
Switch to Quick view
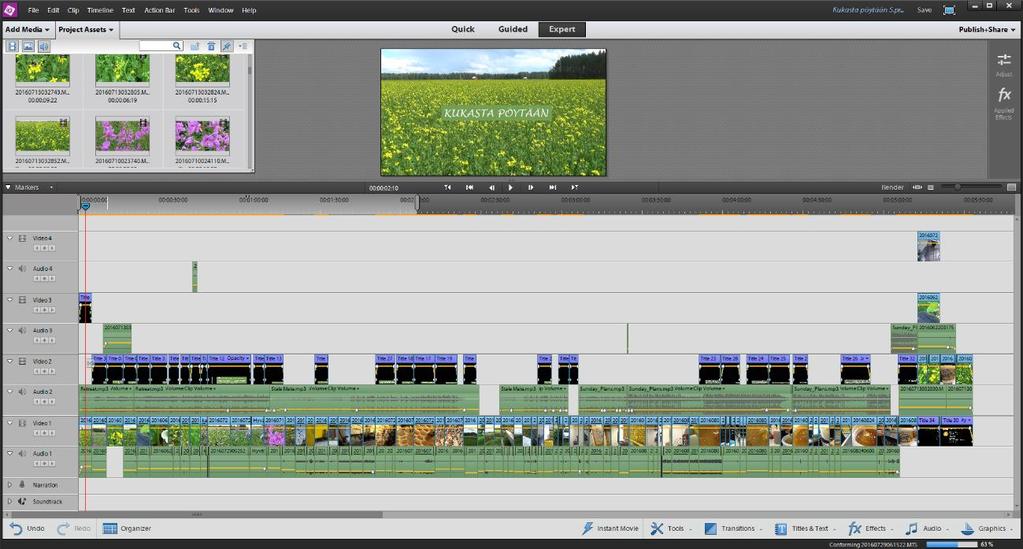click(x=463, y=29)
